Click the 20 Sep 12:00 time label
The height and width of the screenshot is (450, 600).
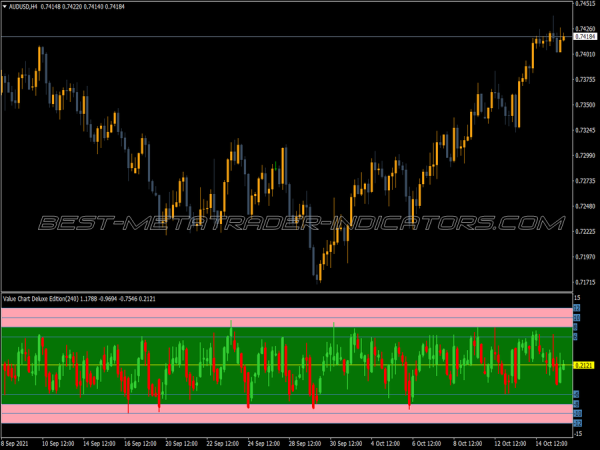pos(181,444)
